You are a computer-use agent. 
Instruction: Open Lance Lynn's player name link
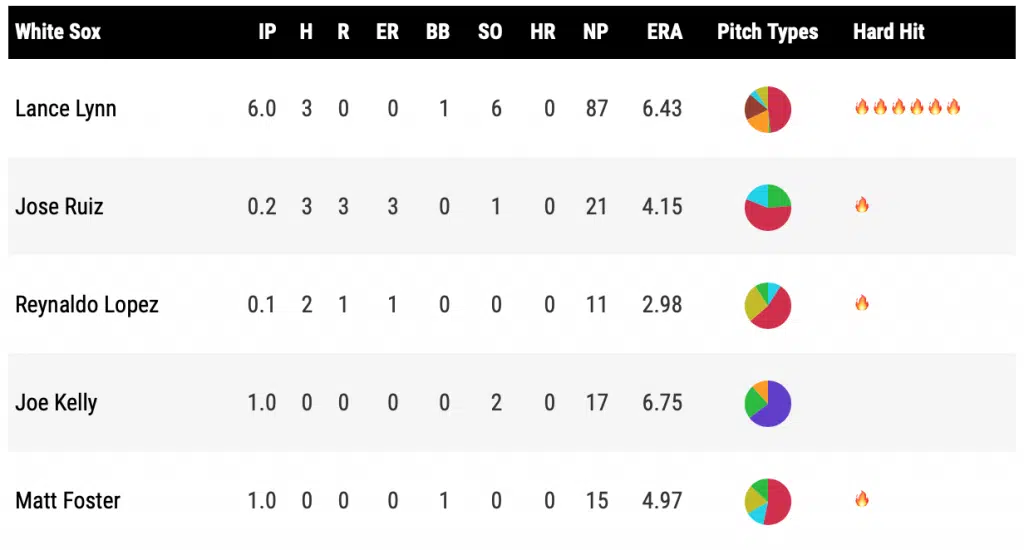[65, 108]
